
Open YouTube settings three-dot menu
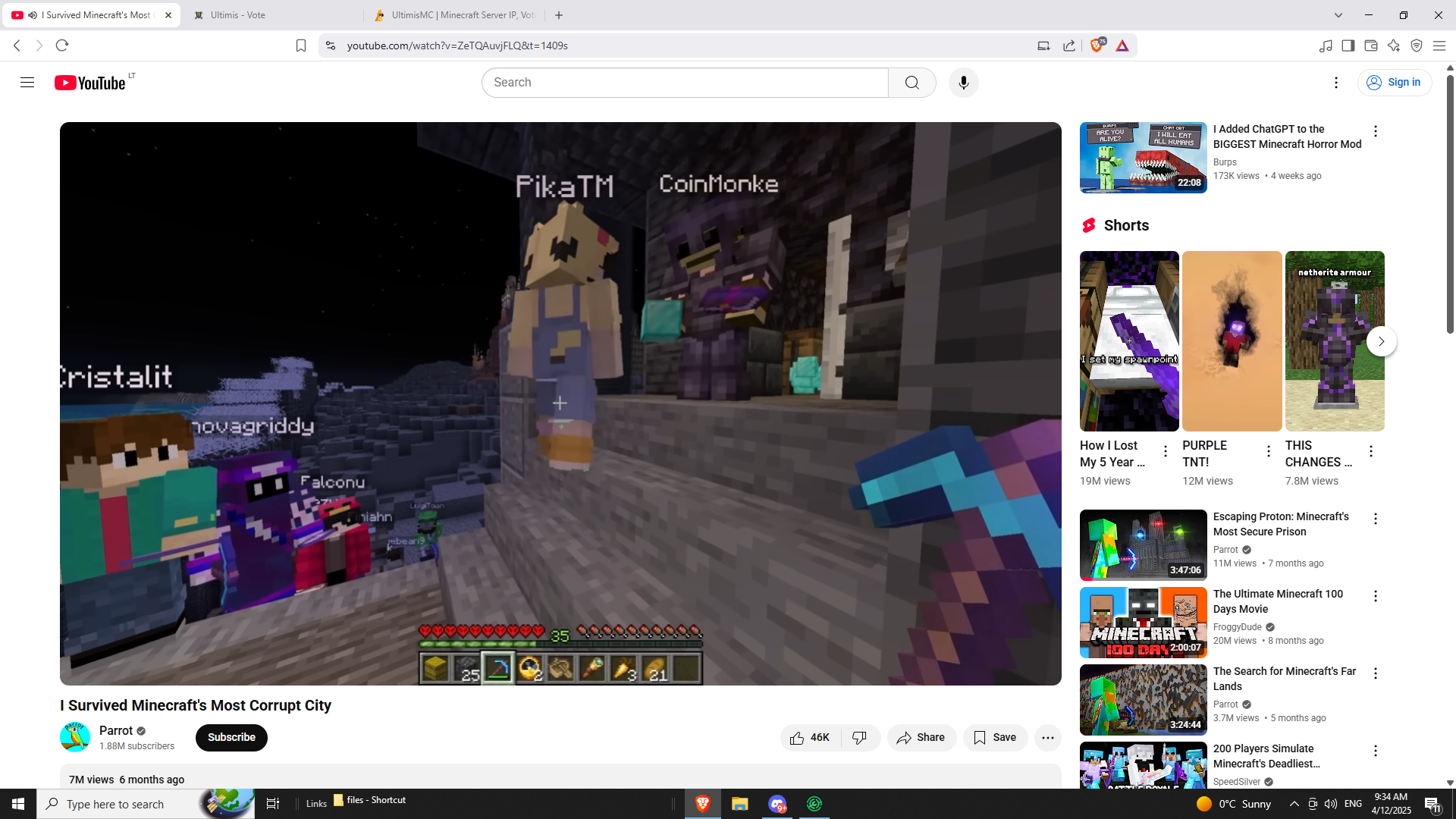click(x=1336, y=83)
